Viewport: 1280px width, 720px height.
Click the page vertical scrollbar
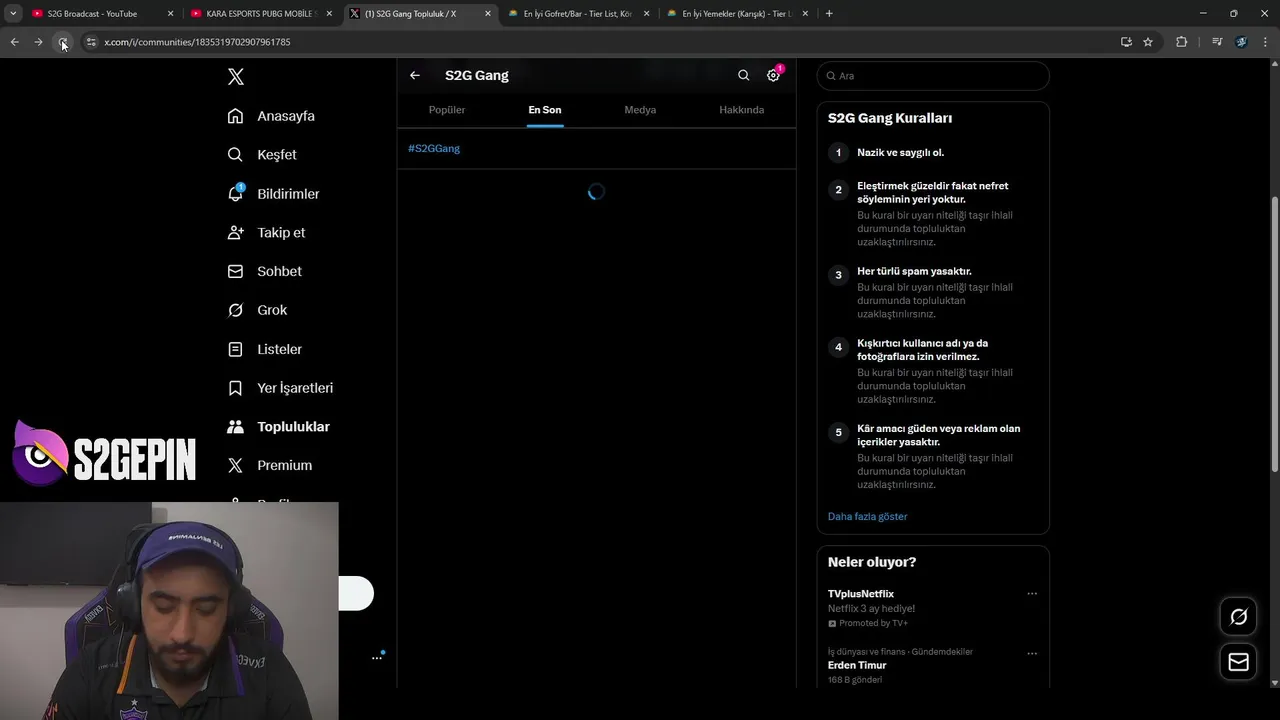click(x=1274, y=335)
